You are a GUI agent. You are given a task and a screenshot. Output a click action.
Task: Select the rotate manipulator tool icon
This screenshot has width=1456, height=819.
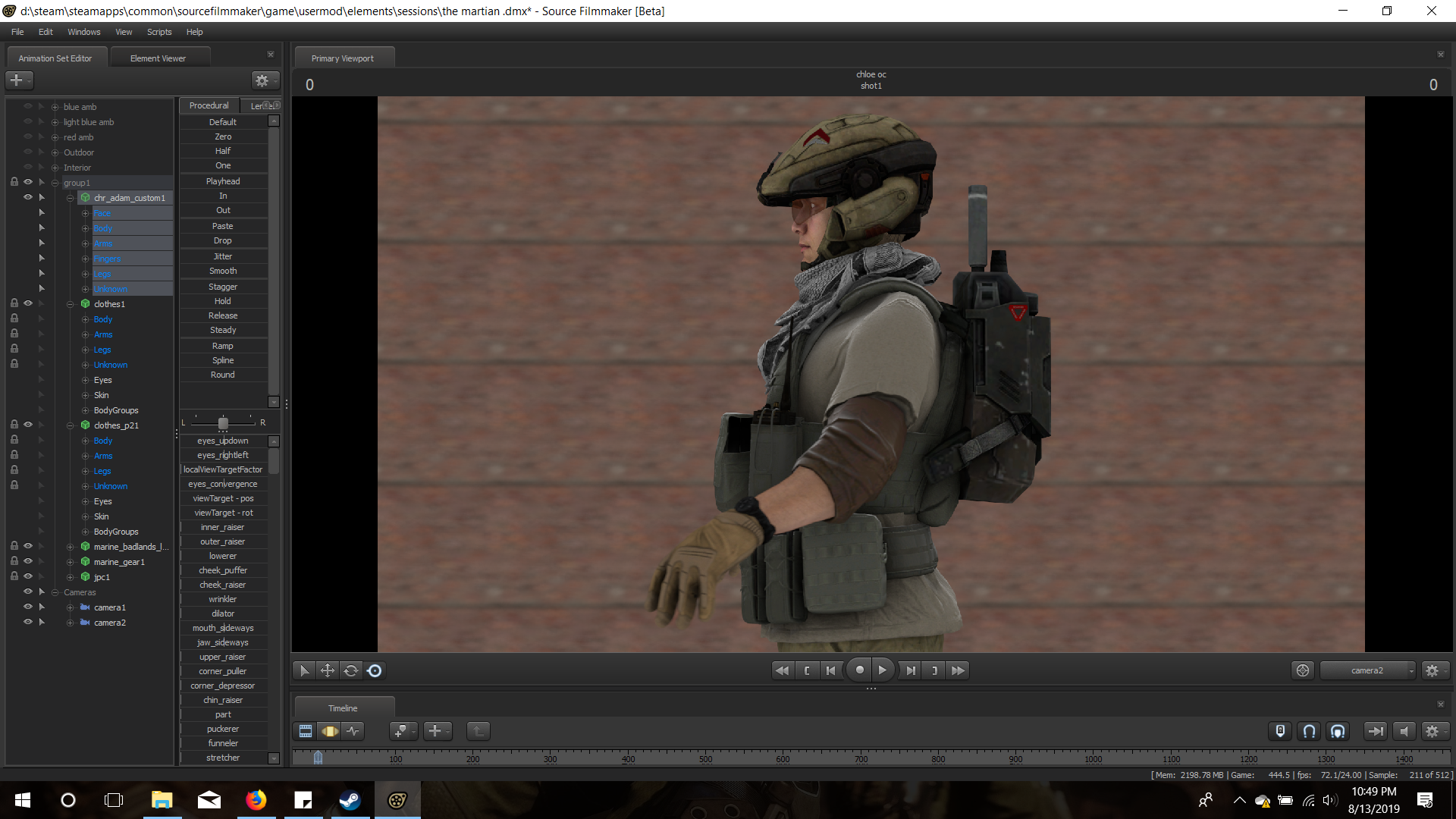[x=350, y=670]
